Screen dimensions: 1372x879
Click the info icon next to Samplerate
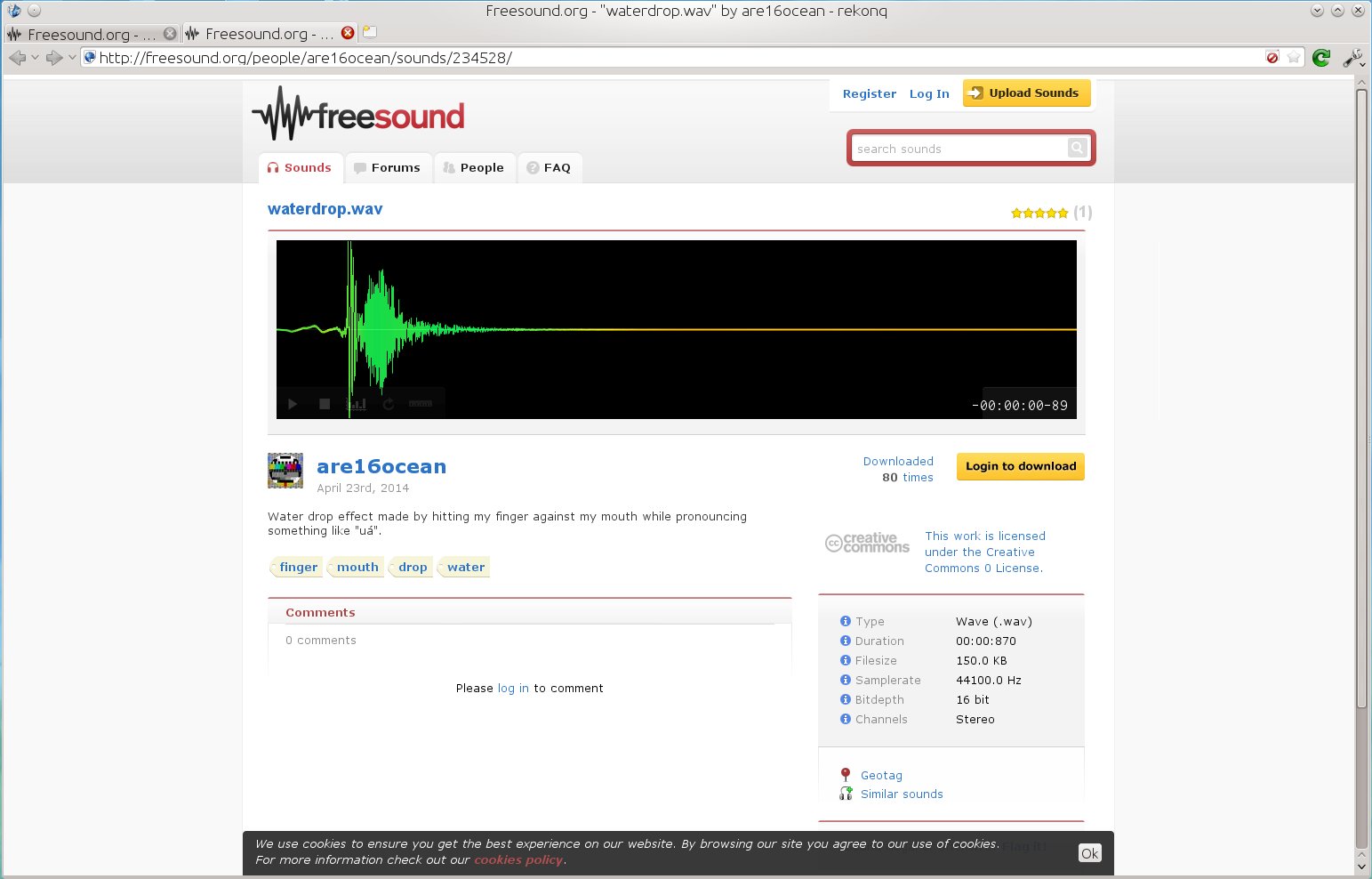click(x=845, y=680)
